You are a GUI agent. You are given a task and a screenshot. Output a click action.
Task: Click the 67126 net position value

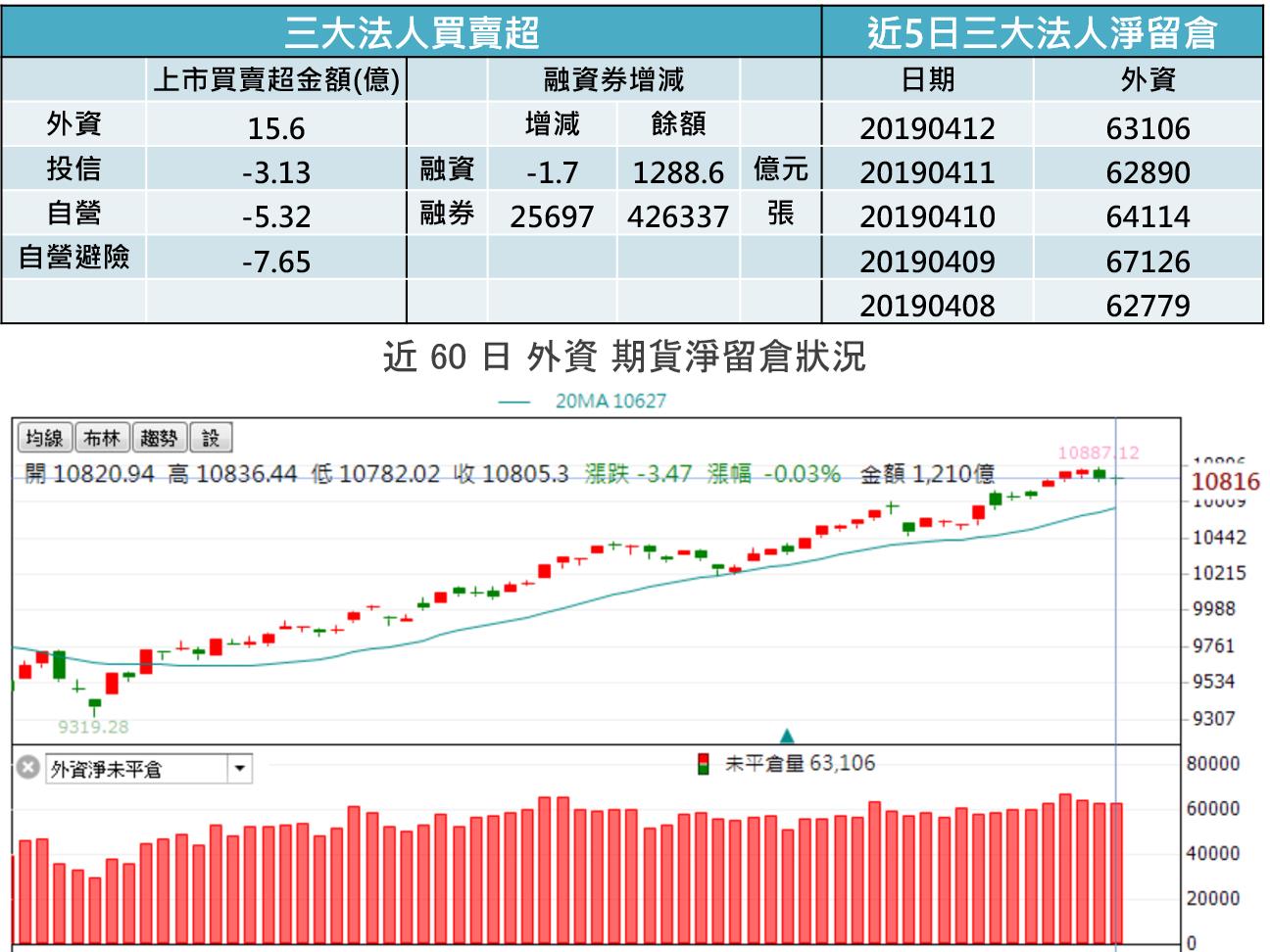click(1148, 262)
